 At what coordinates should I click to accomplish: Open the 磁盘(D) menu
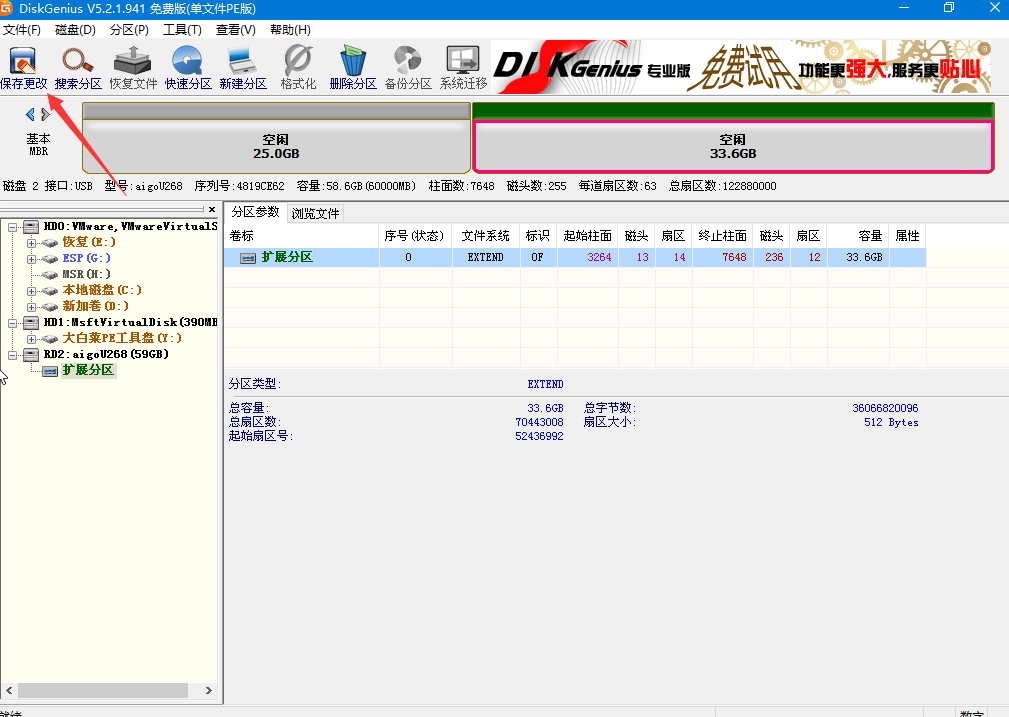tap(75, 30)
